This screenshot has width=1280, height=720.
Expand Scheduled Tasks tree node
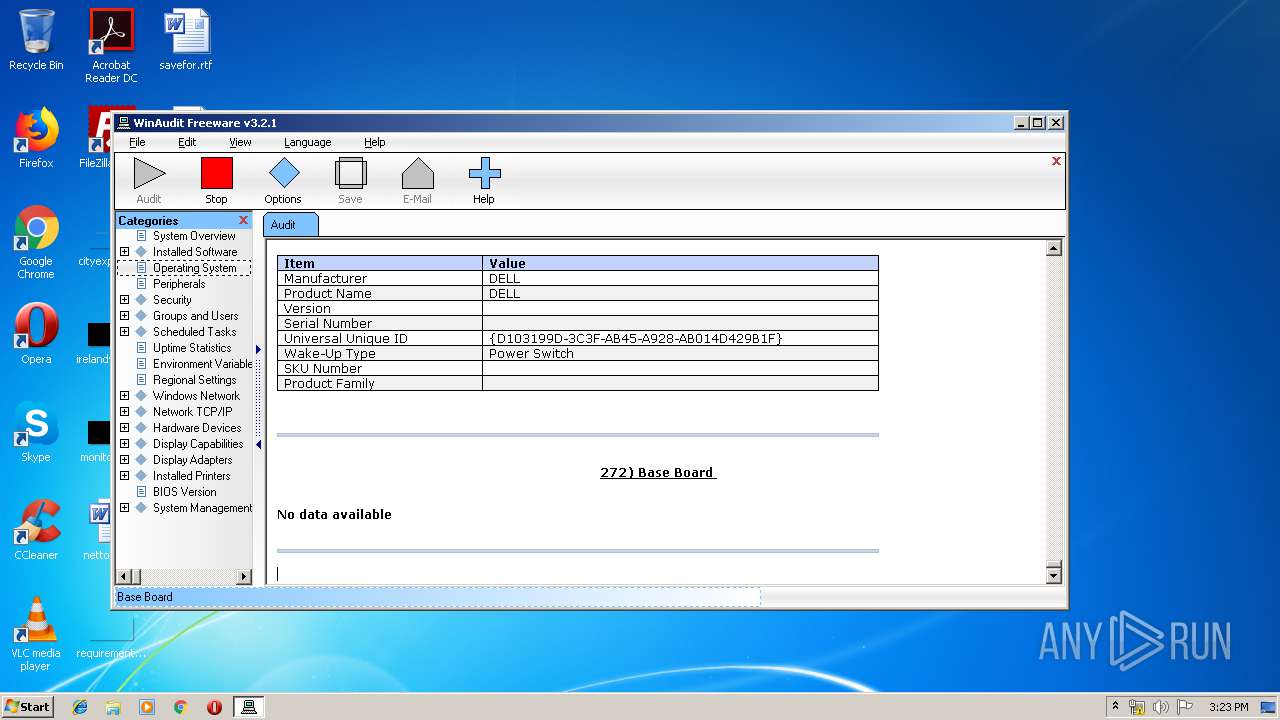[124, 332]
